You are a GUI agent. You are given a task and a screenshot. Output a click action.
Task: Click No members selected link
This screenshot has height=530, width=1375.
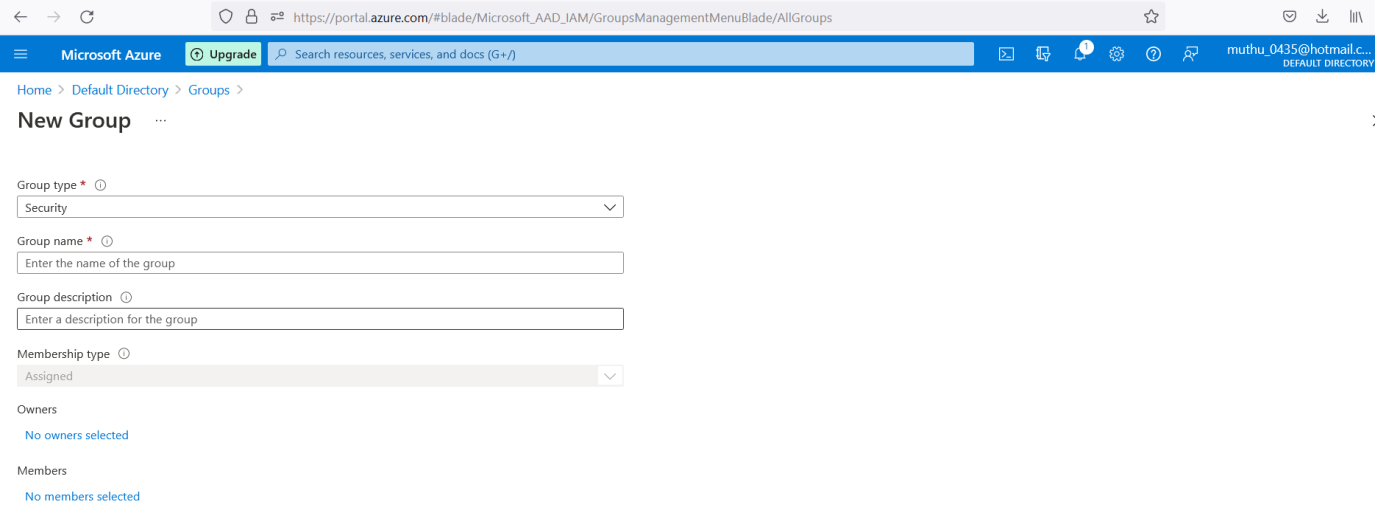point(82,496)
